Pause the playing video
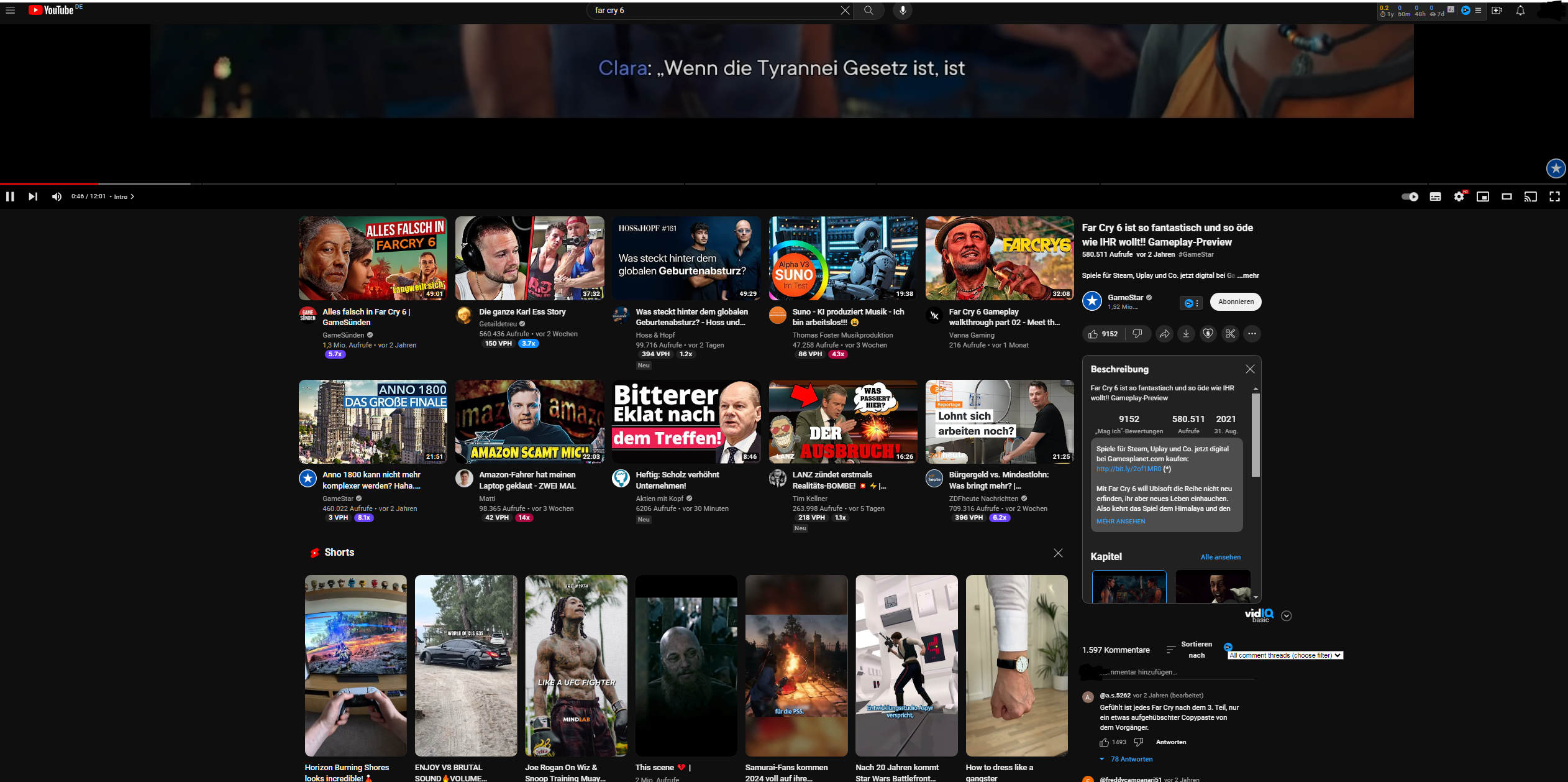 click(10, 196)
